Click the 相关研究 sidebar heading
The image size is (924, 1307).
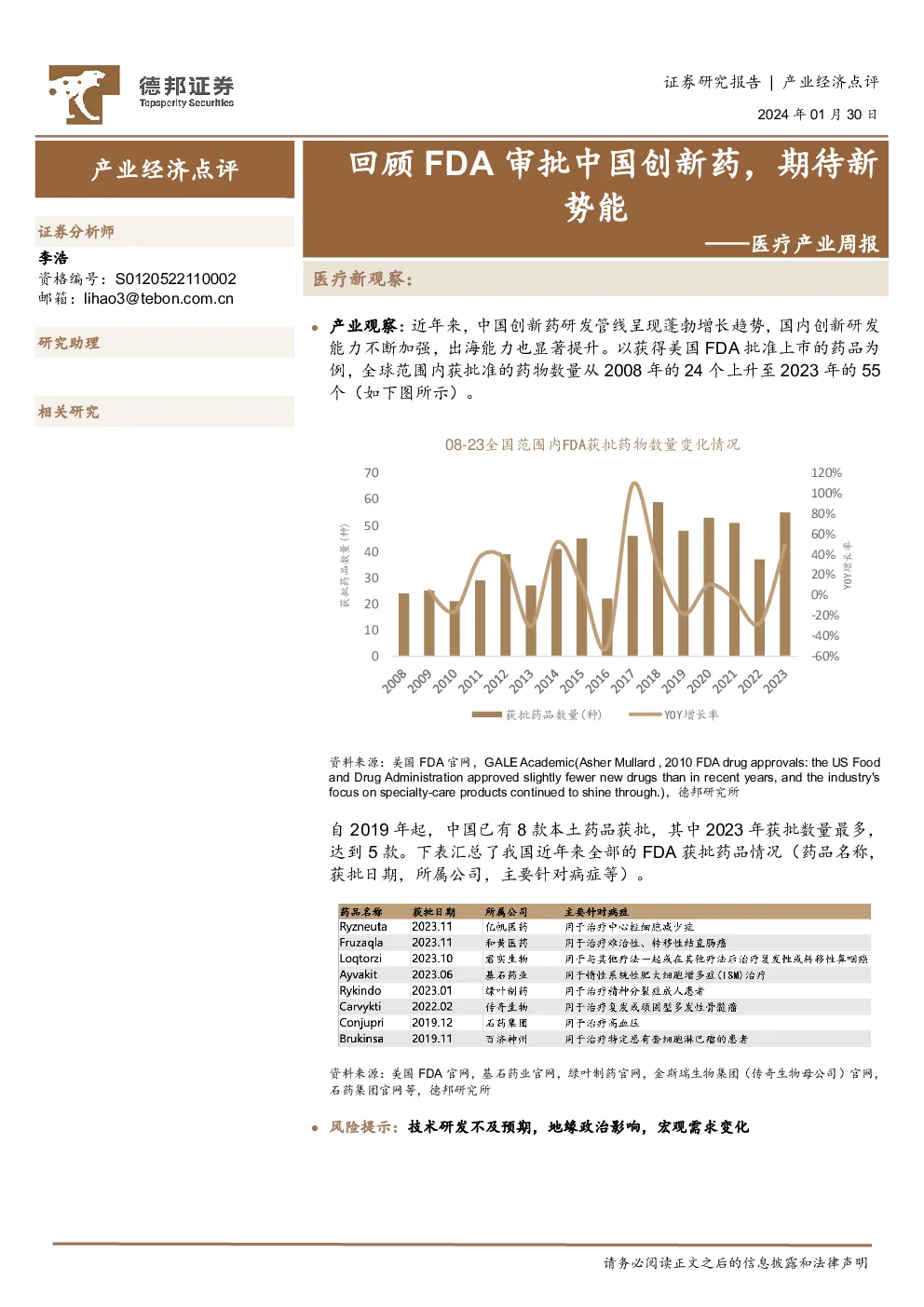click(x=68, y=412)
